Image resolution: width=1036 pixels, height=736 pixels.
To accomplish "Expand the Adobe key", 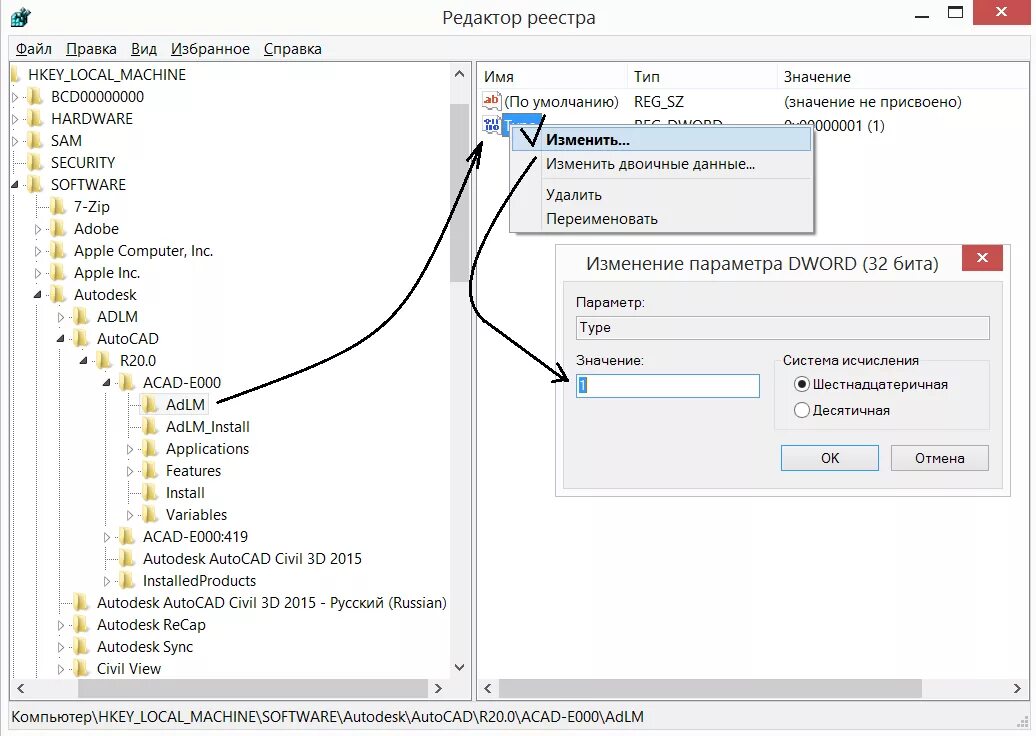I will (38, 229).
